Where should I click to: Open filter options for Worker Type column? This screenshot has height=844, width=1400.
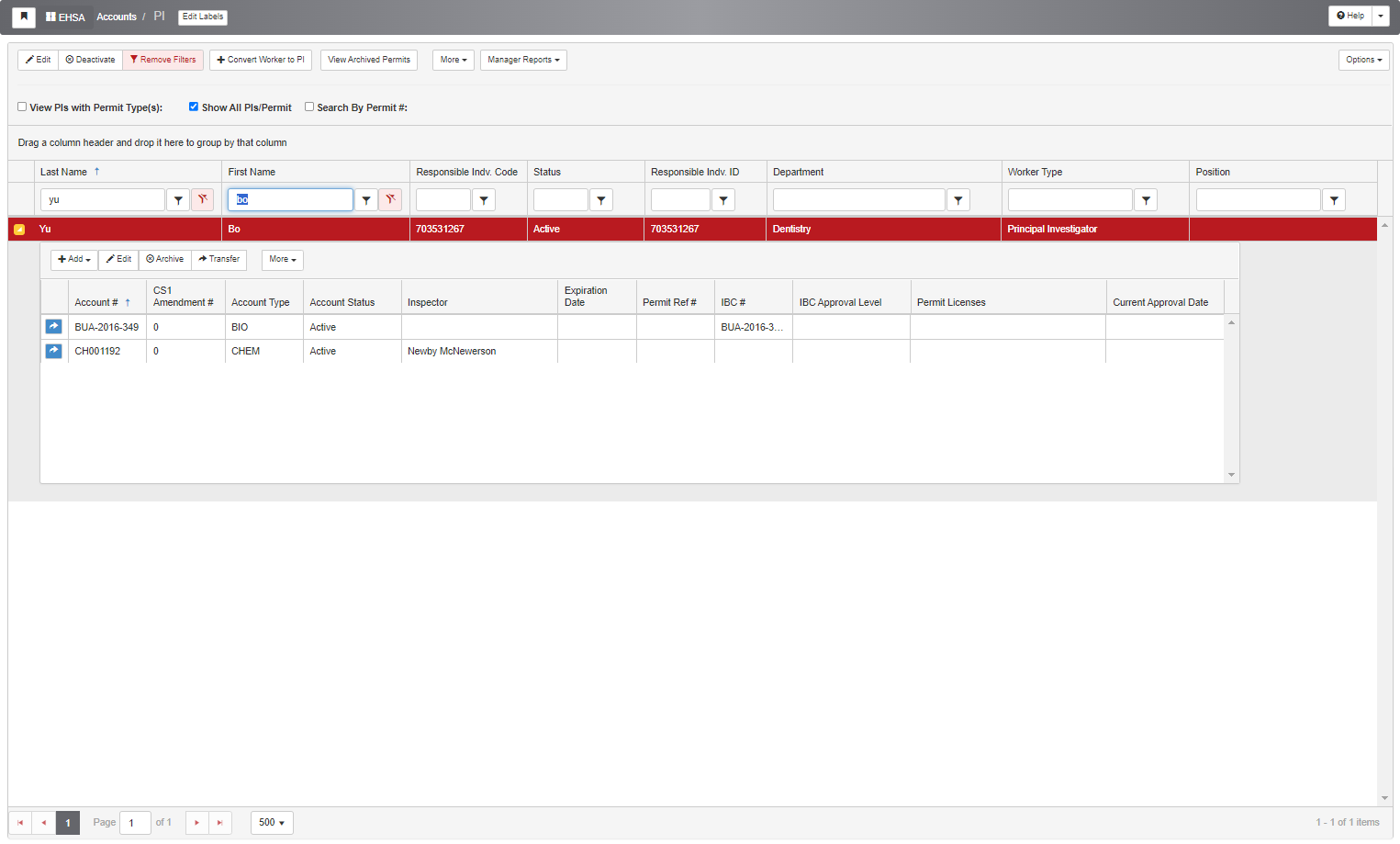(1146, 200)
